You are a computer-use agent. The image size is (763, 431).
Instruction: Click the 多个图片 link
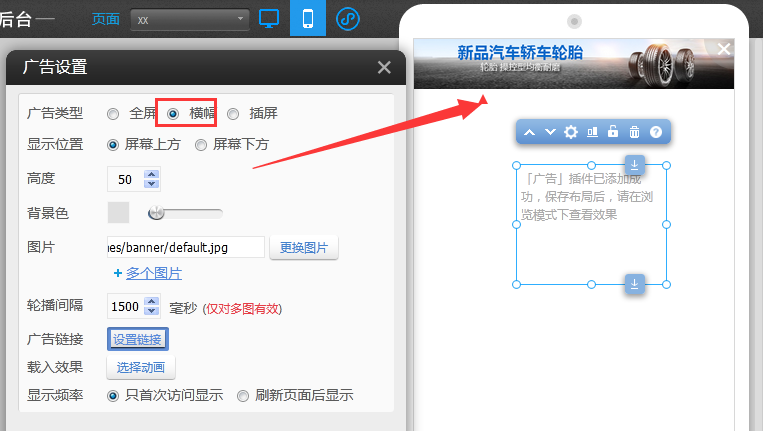[x=153, y=273]
